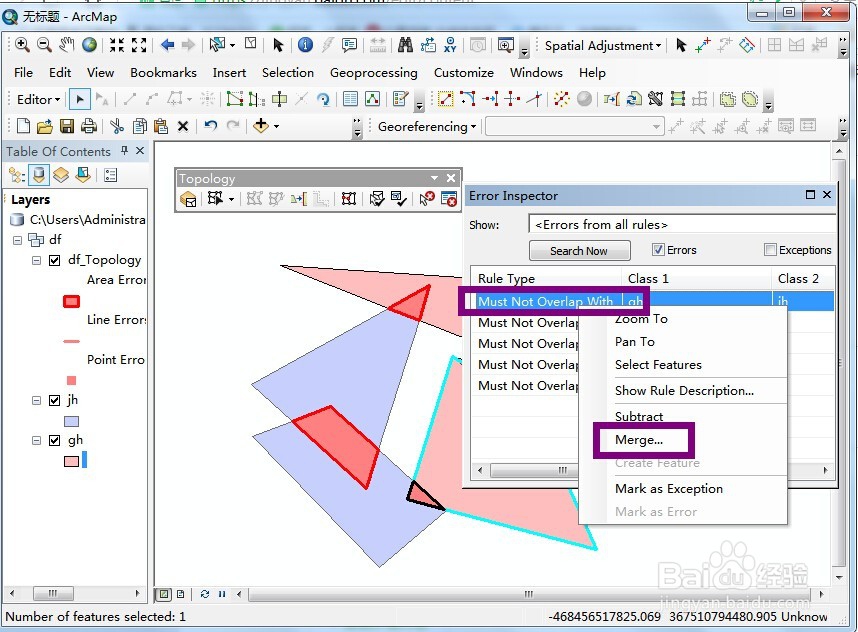Switch to List By Visibility view
Screen dimensions: 858x632
tap(61, 175)
